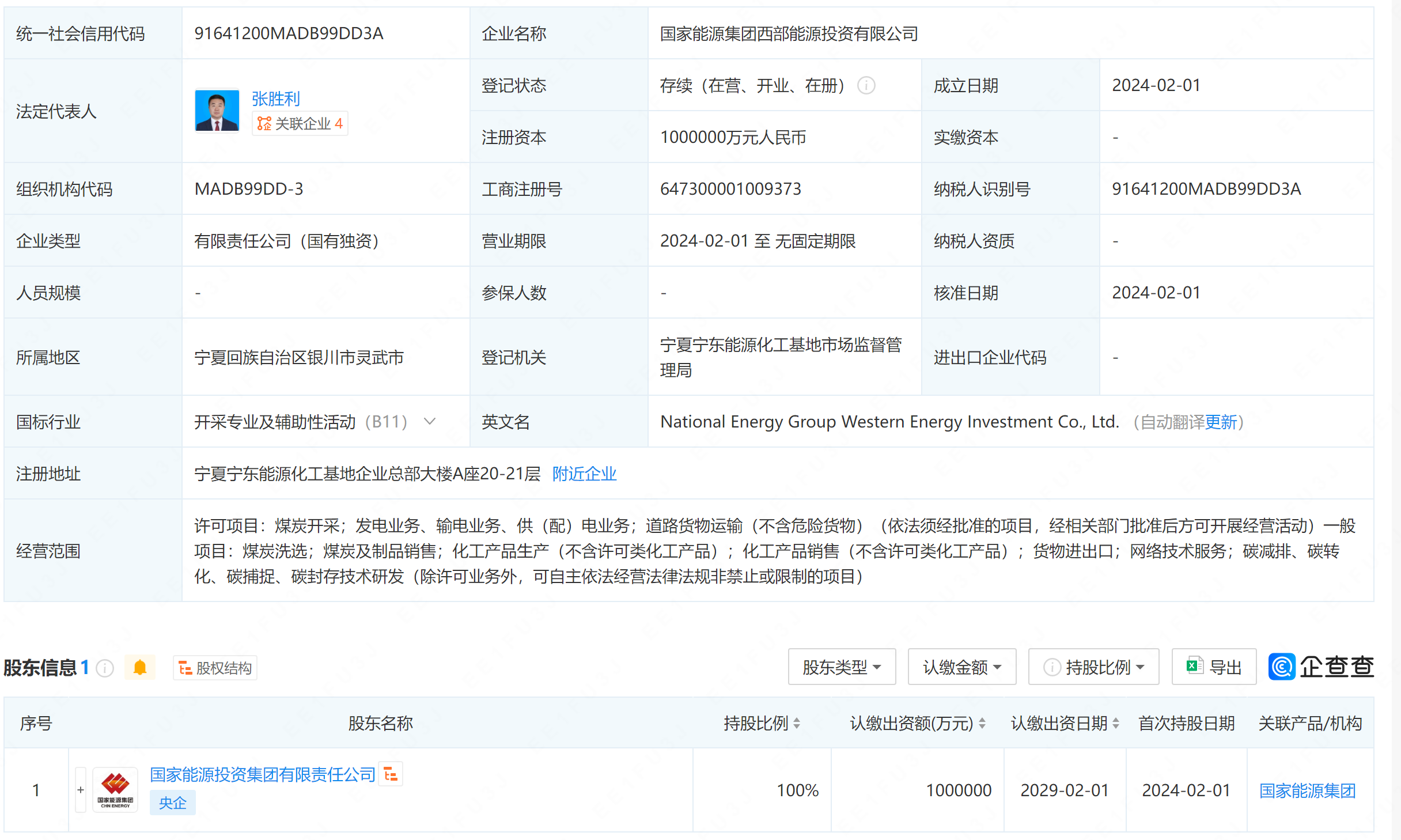The width and height of the screenshot is (1401, 840).
Task: Select the 经营范围 business scope paragraph
Action: [775, 551]
